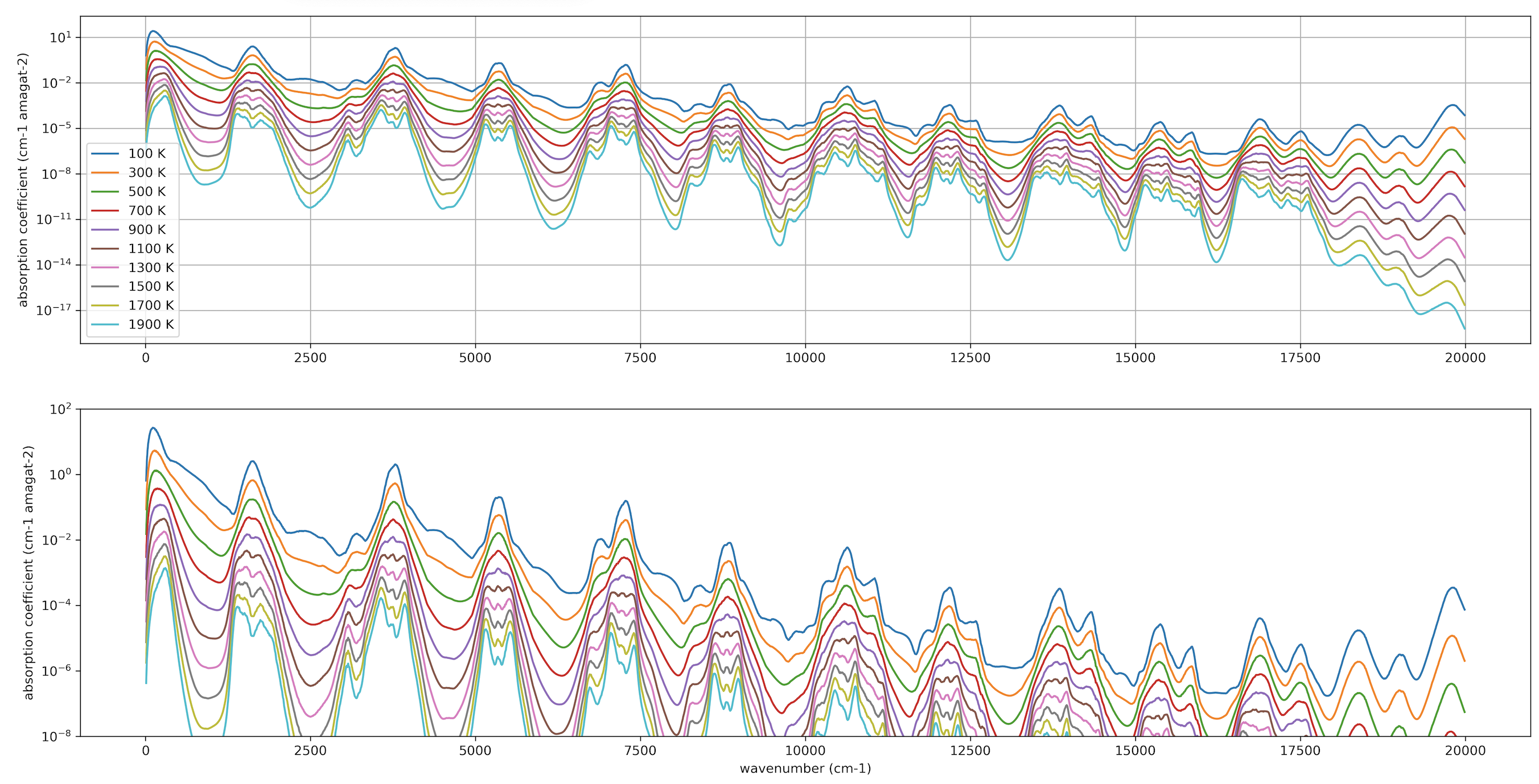1539x784 pixels.
Task: Click the blue line swatch for 100 K
Action: click(x=105, y=154)
